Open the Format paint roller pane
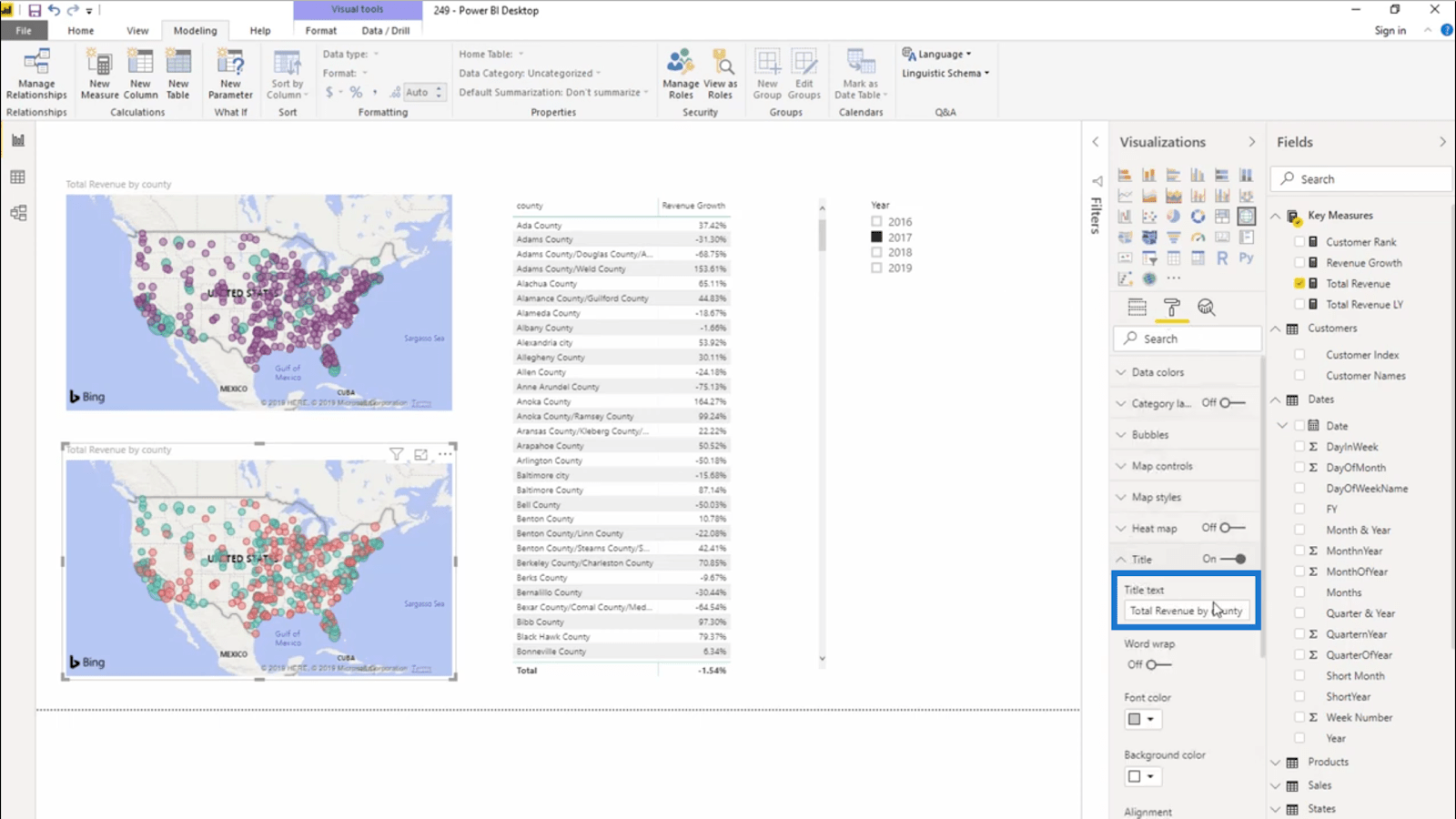Image resolution: width=1456 pixels, height=819 pixels. pyautogui.click(x=1172, y=307)
